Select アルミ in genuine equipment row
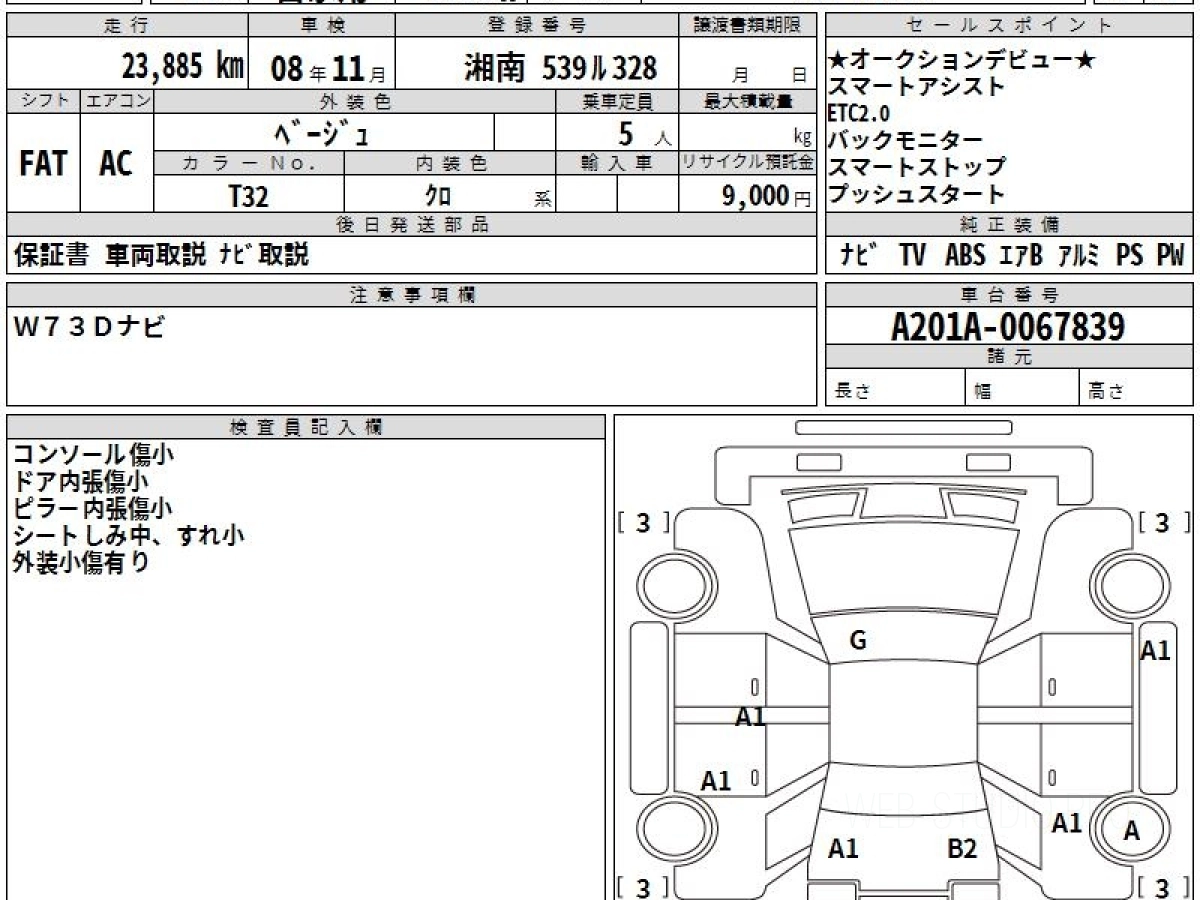The image size is (1200, 900). pos(1079,255)
